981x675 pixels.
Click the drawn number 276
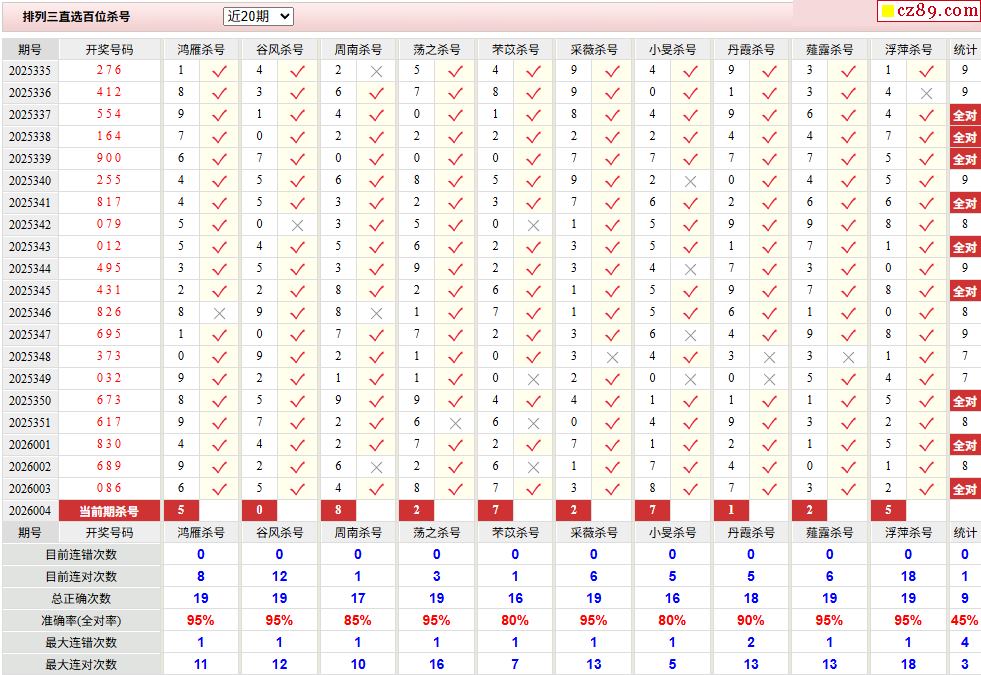109,70
